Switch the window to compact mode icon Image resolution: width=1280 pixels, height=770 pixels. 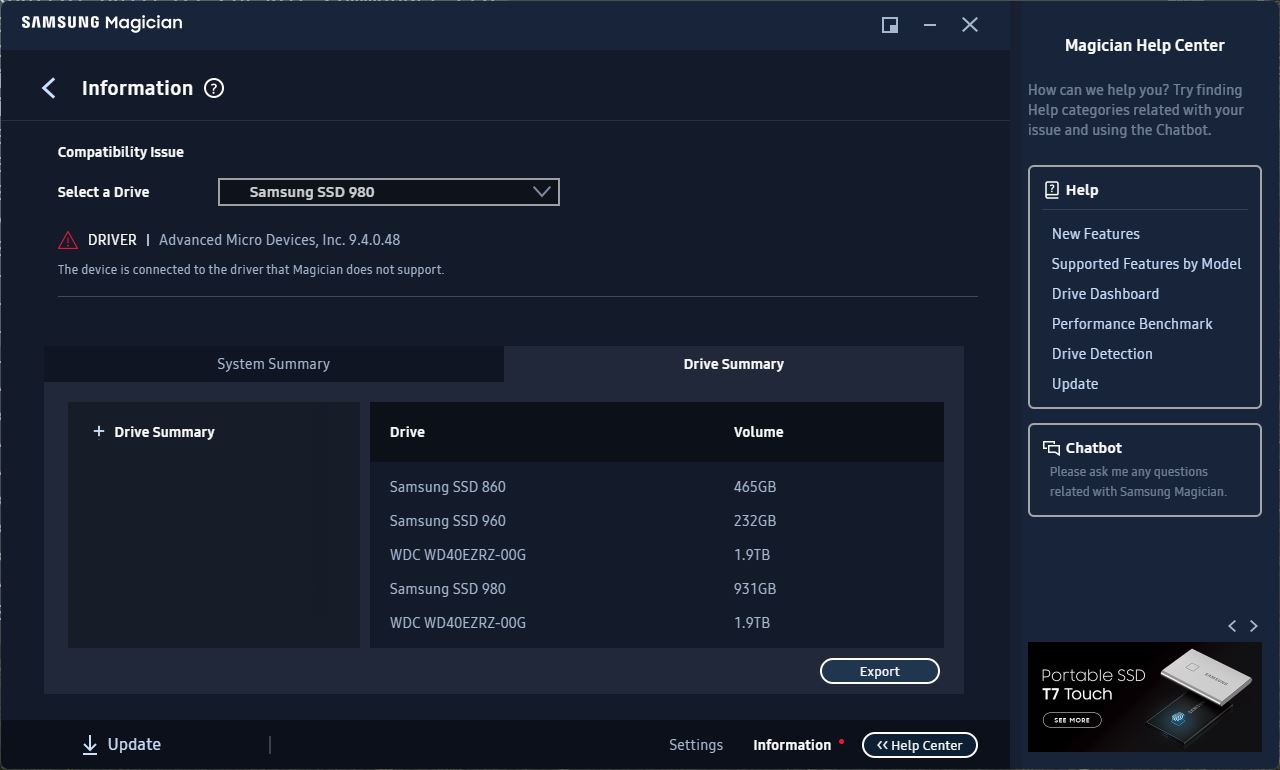pos(890,25)
